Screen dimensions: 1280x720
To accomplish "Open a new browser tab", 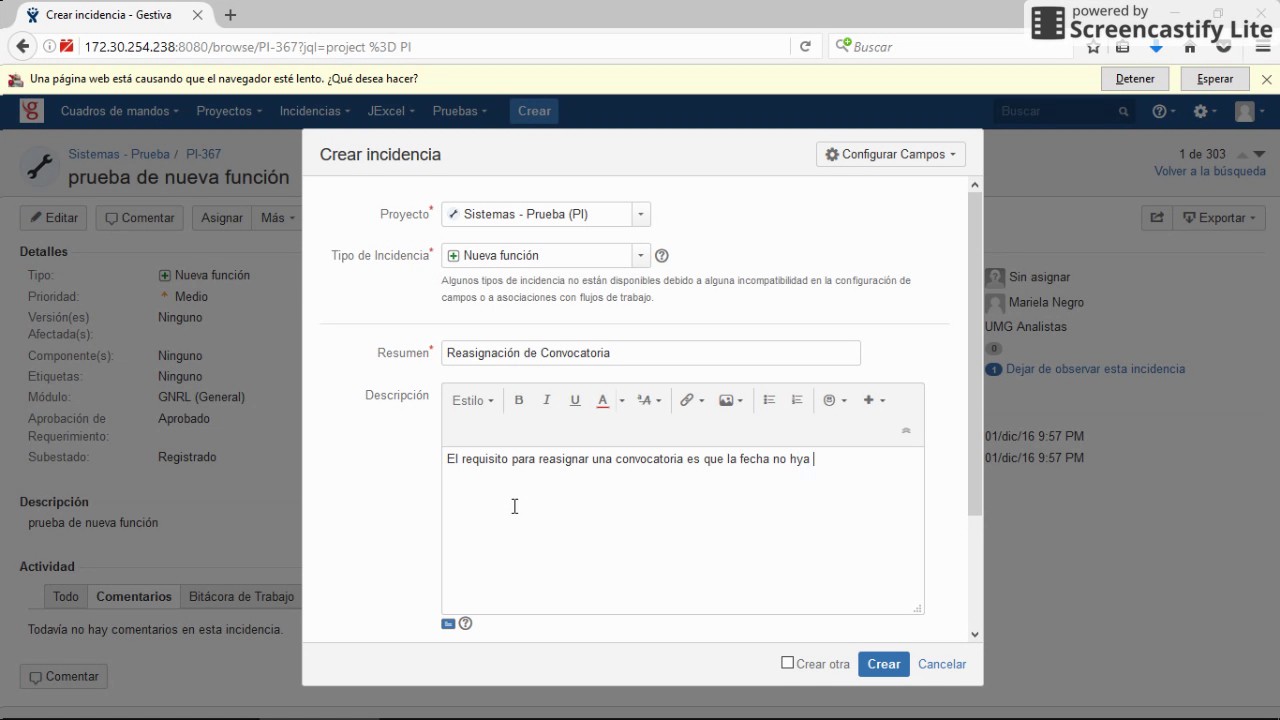I will pyautogui.click(x=231, y=15).
